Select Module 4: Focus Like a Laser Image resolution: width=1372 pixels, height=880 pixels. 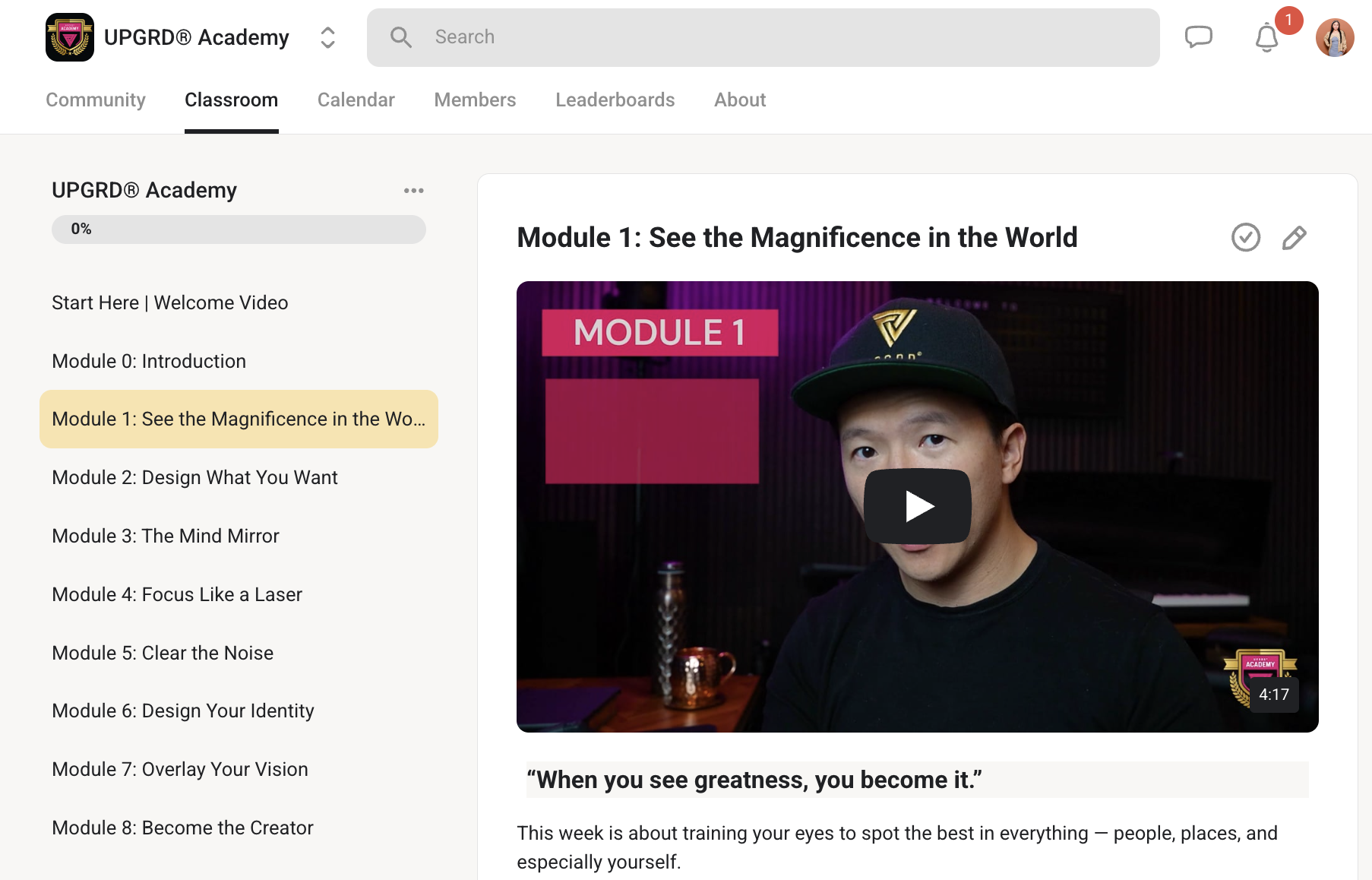pyautogui.click(x=177, y=594)
